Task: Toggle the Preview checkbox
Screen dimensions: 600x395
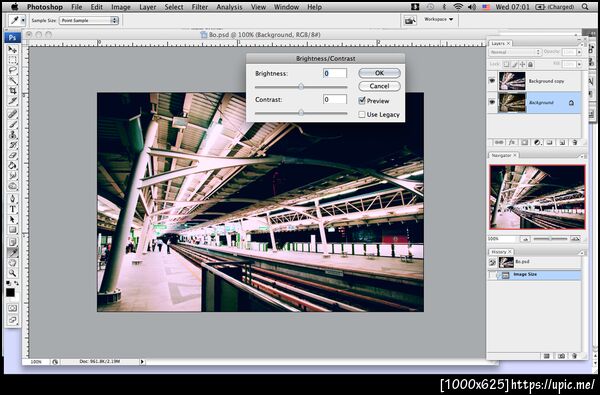Action: click(x=362, y=101)
